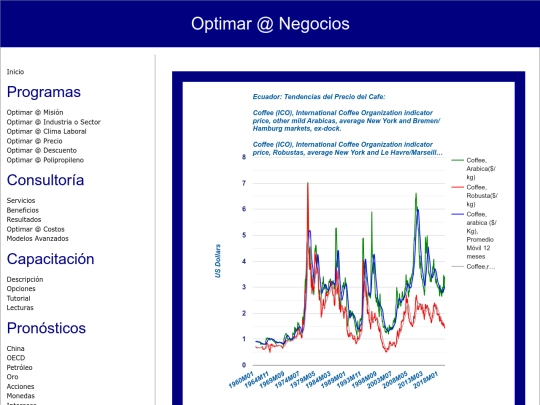Open the Servicios link
Image resolution: width=540 pixels, height=405 pixels.
point(21,200)
